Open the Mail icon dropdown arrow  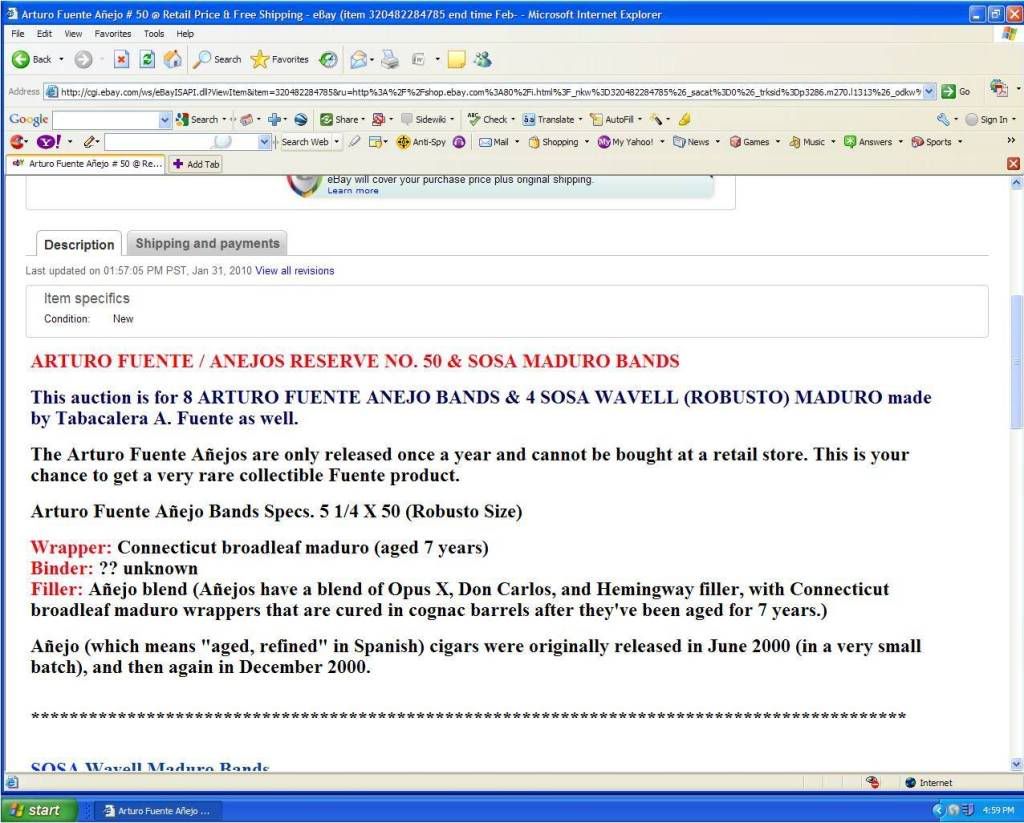click(x=372, y=60)
